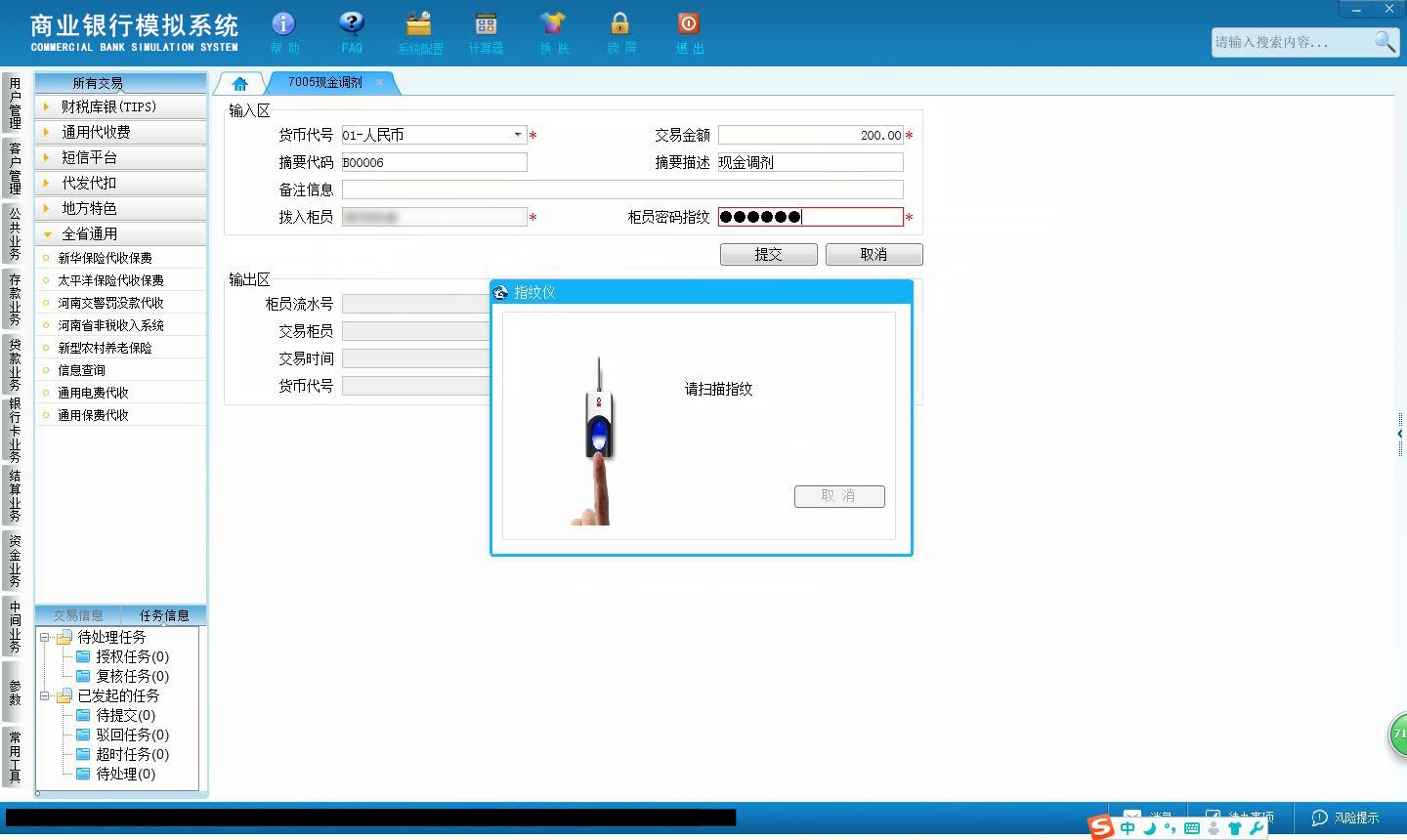
Task: Click the 提交 submit button
Action: pyautogui.click(x=769, y=254)
